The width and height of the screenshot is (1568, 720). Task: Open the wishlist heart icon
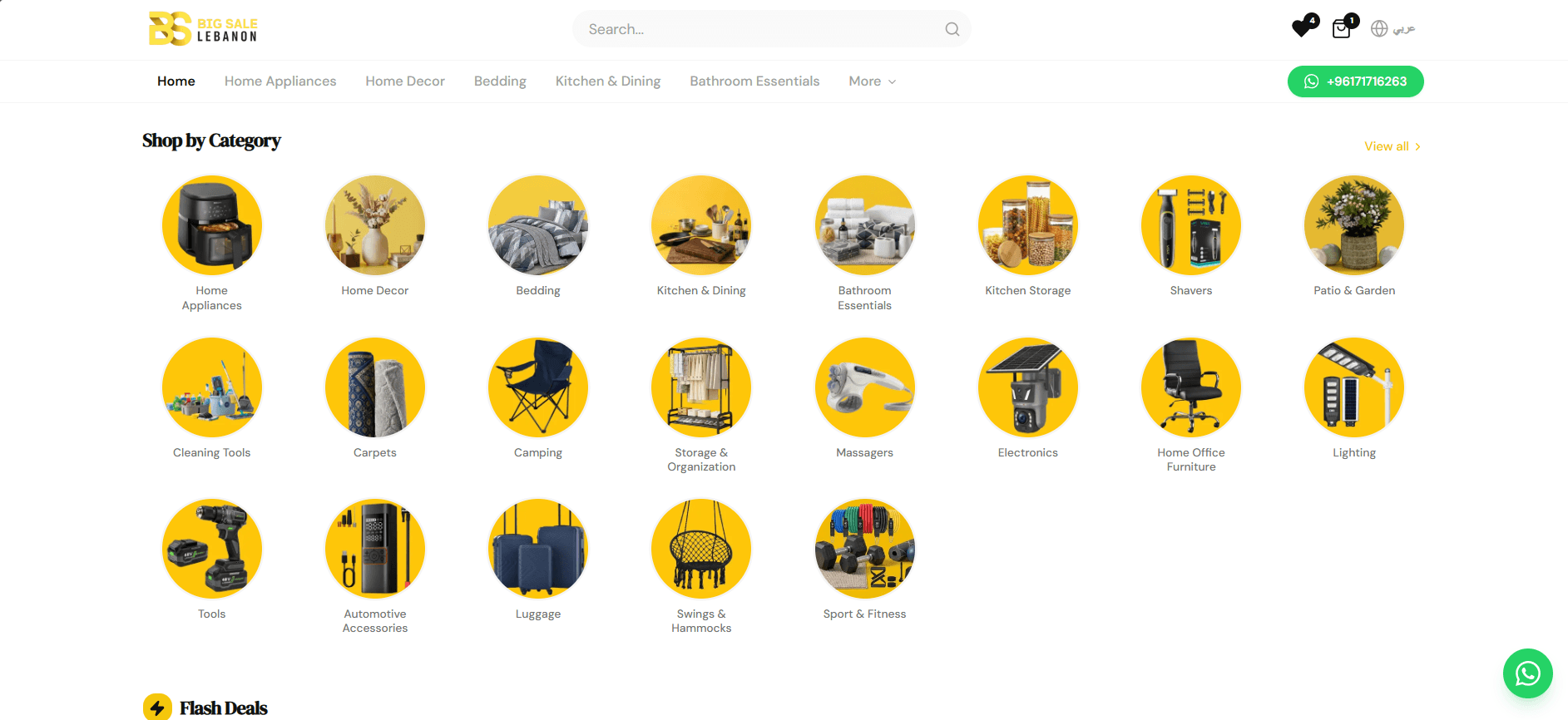tap(1302, 28)
